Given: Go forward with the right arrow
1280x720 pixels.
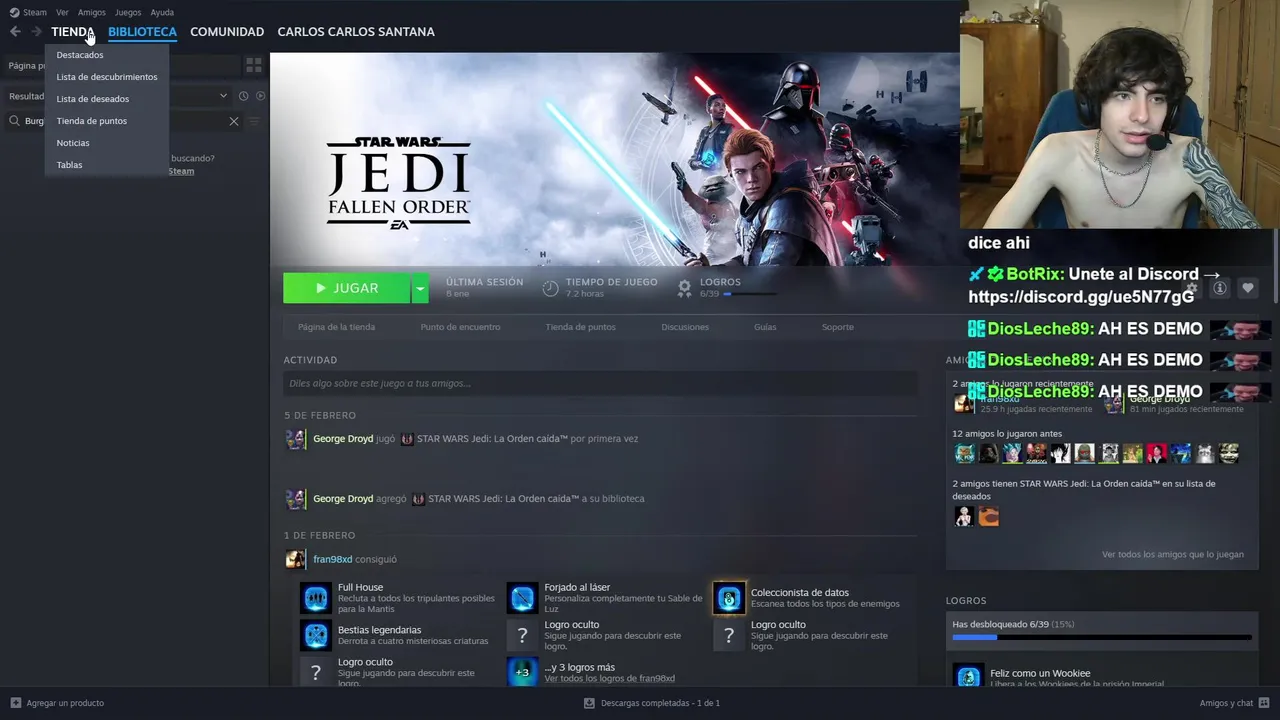Looking at the screenshot, I should point(36,32).
